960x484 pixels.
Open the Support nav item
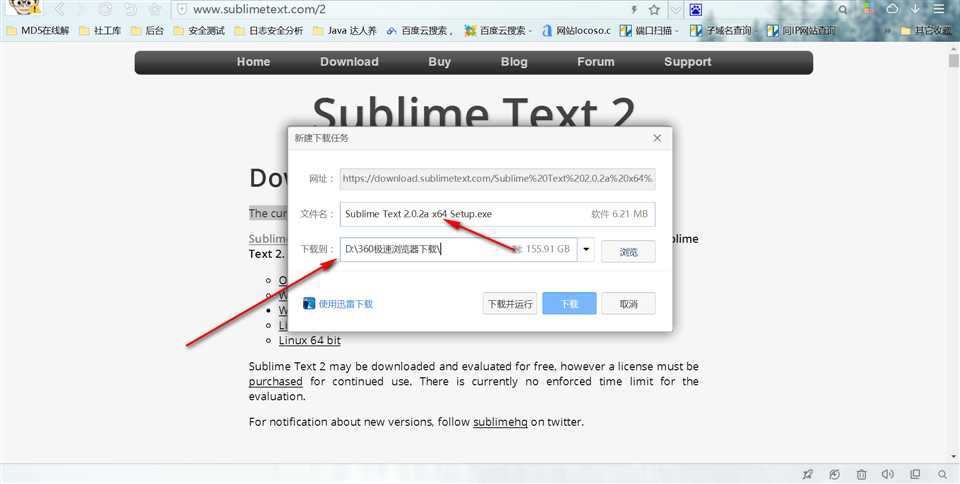688,62
